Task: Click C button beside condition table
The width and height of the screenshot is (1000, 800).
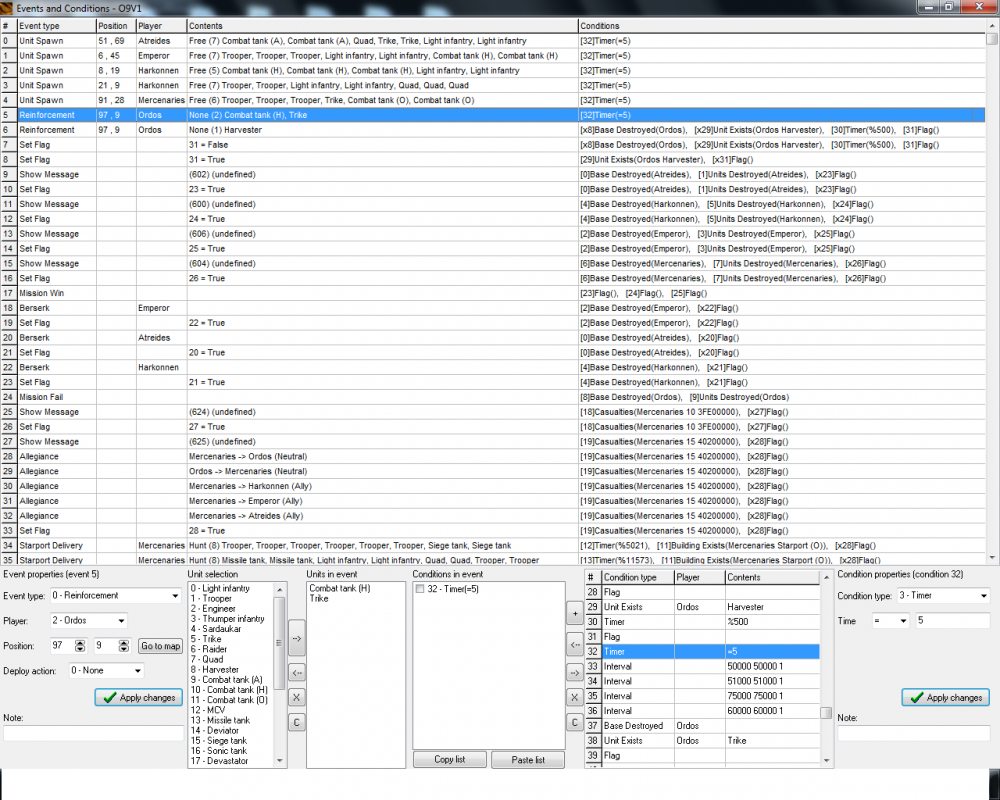Action: tap(574, 721)
